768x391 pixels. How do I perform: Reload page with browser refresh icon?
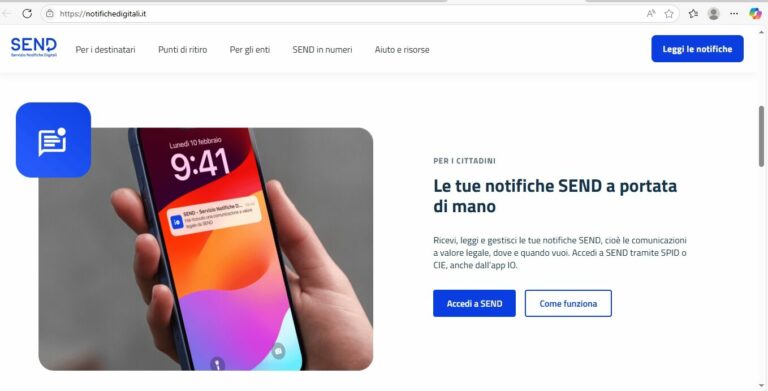point(27,14)
